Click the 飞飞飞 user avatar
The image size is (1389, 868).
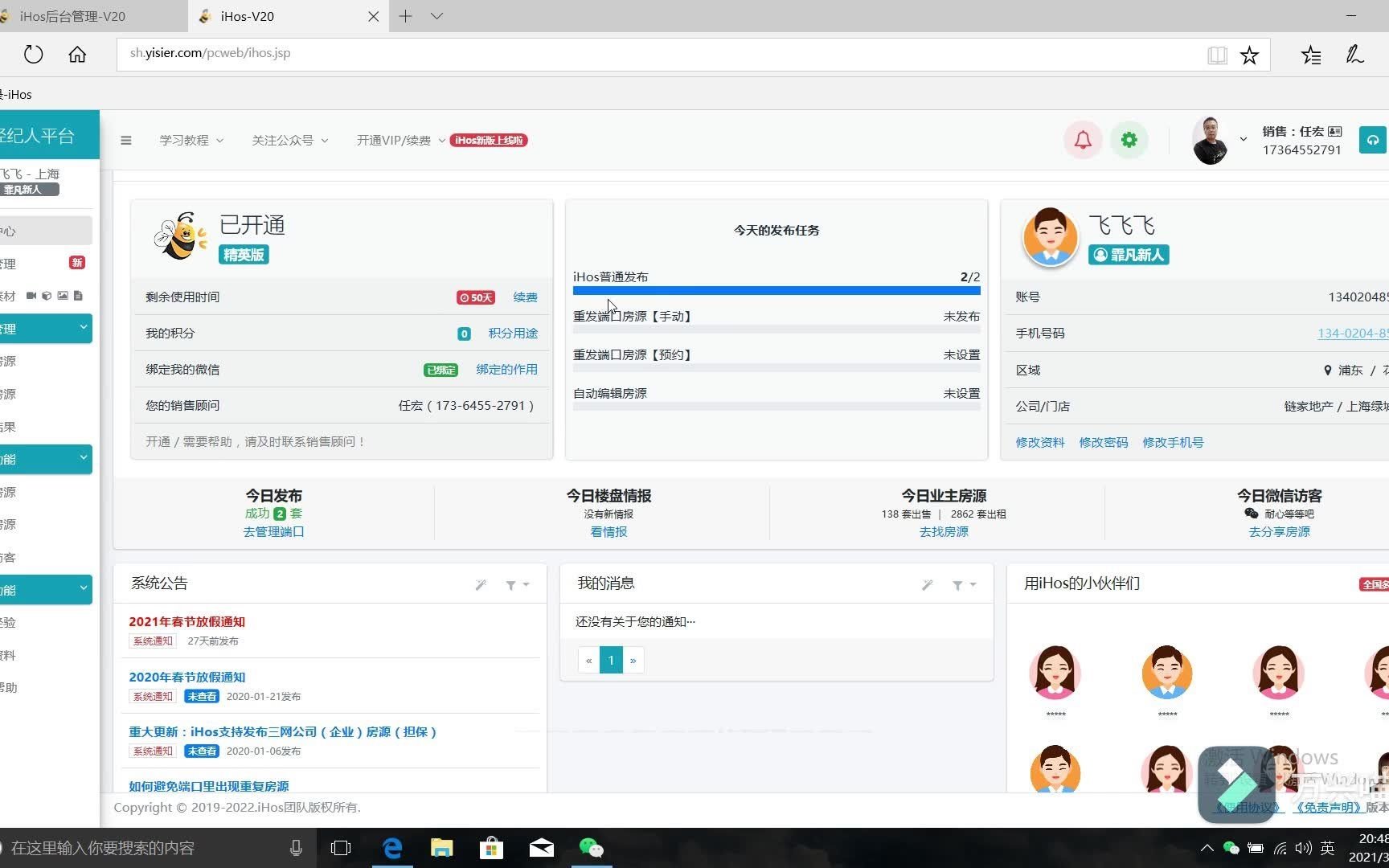pyautogui.click(x=1050, y=237)
